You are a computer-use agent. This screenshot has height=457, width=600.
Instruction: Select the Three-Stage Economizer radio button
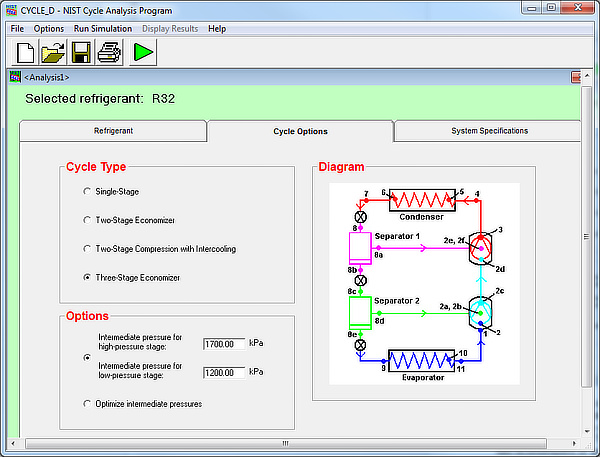point(87,277)
